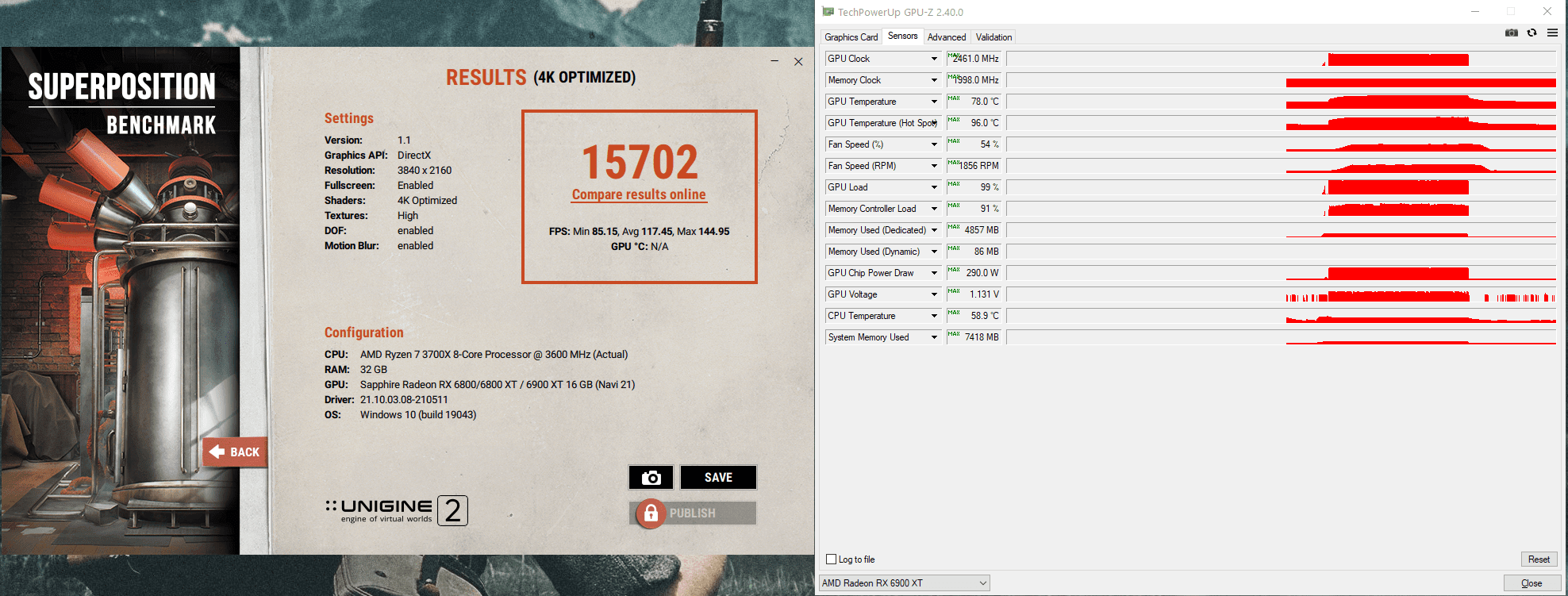The height and width of the screenshot is (596, 1568).
Task: Click the GPU Voltage 1.131 V value
Action: pyautogui.click(x=974, y=294)
